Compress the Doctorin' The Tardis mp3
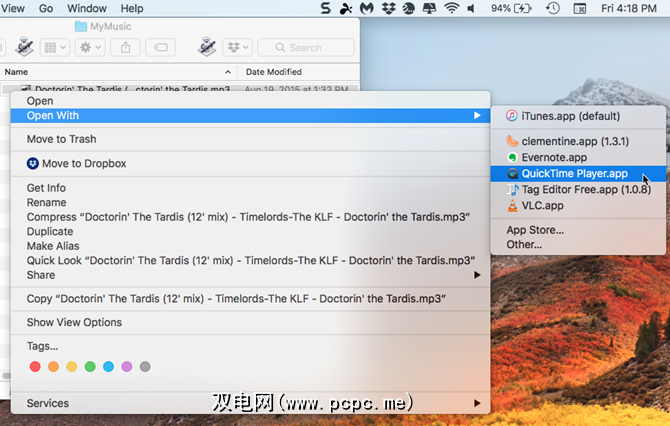 (248, 217)
